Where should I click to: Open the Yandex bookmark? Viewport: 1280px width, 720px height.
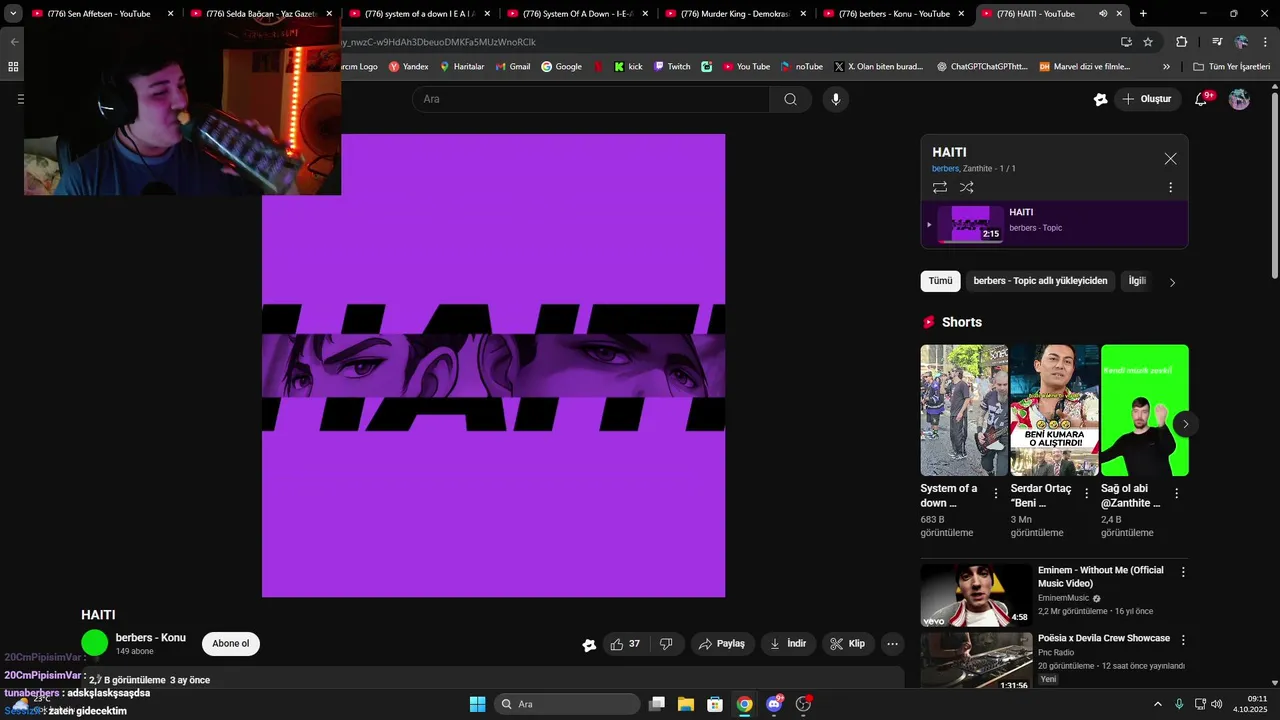[x=409, y=67]
